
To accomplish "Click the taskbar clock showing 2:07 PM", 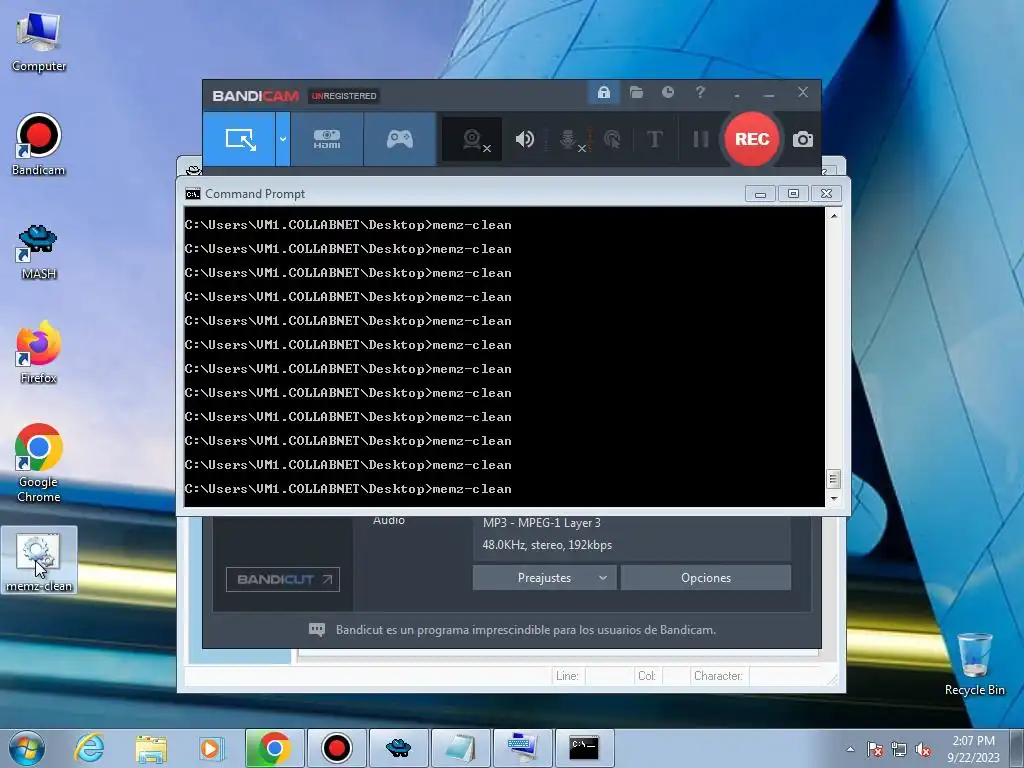I will tap(974, 749).
